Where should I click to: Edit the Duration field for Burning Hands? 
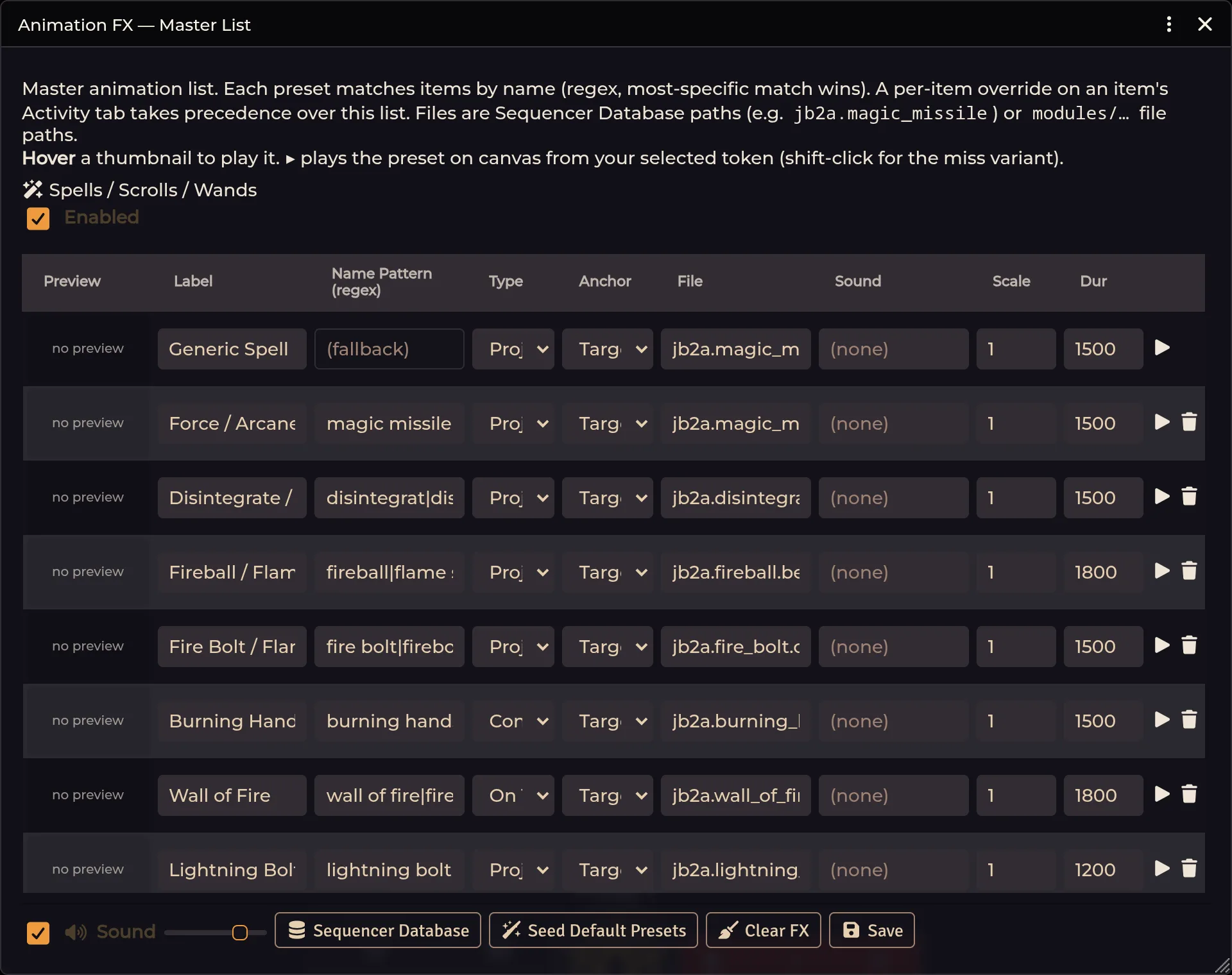click(1104, 721)
